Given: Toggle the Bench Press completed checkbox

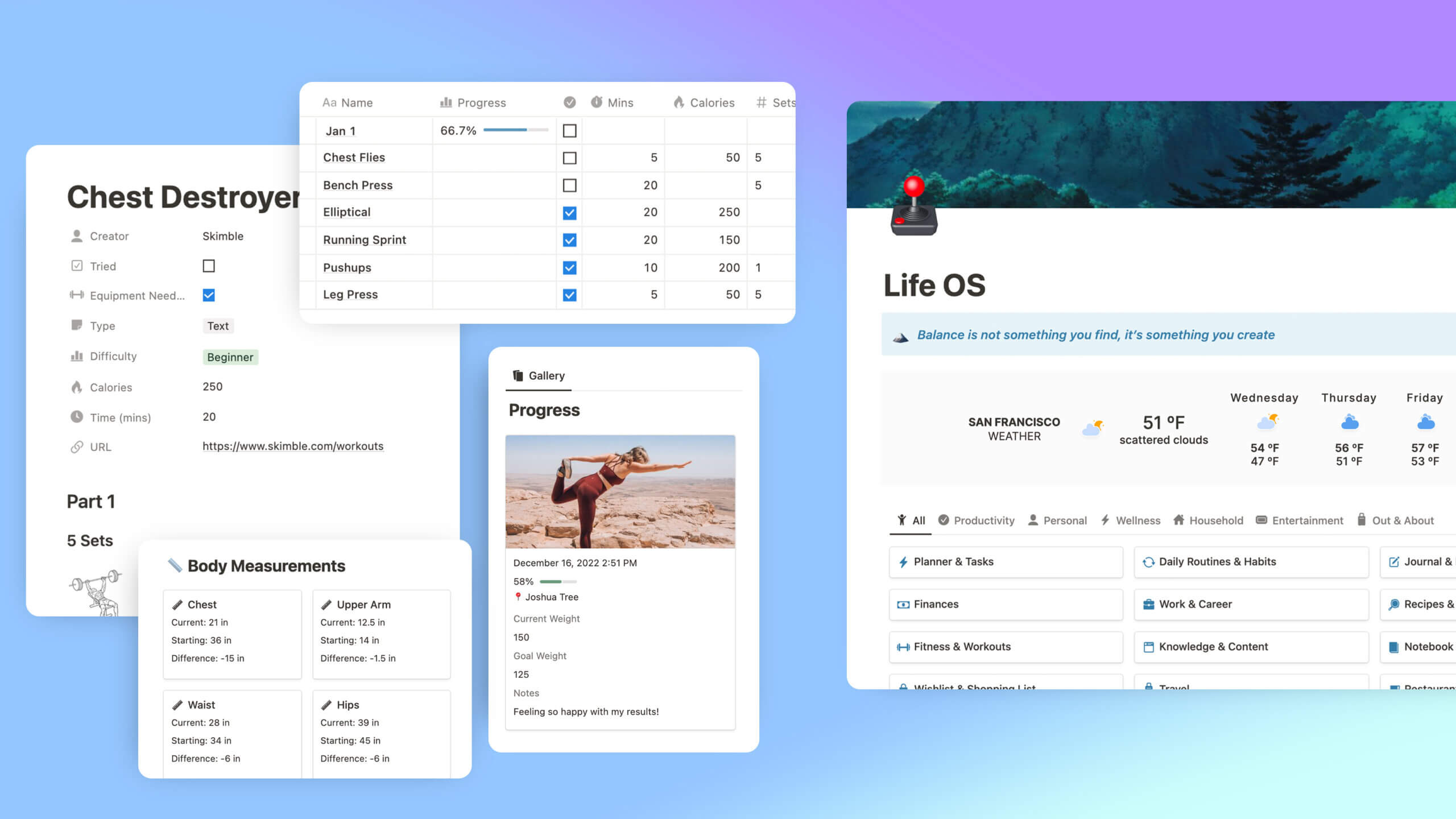Looking at the screenshot, I should [x=569, y=185].
